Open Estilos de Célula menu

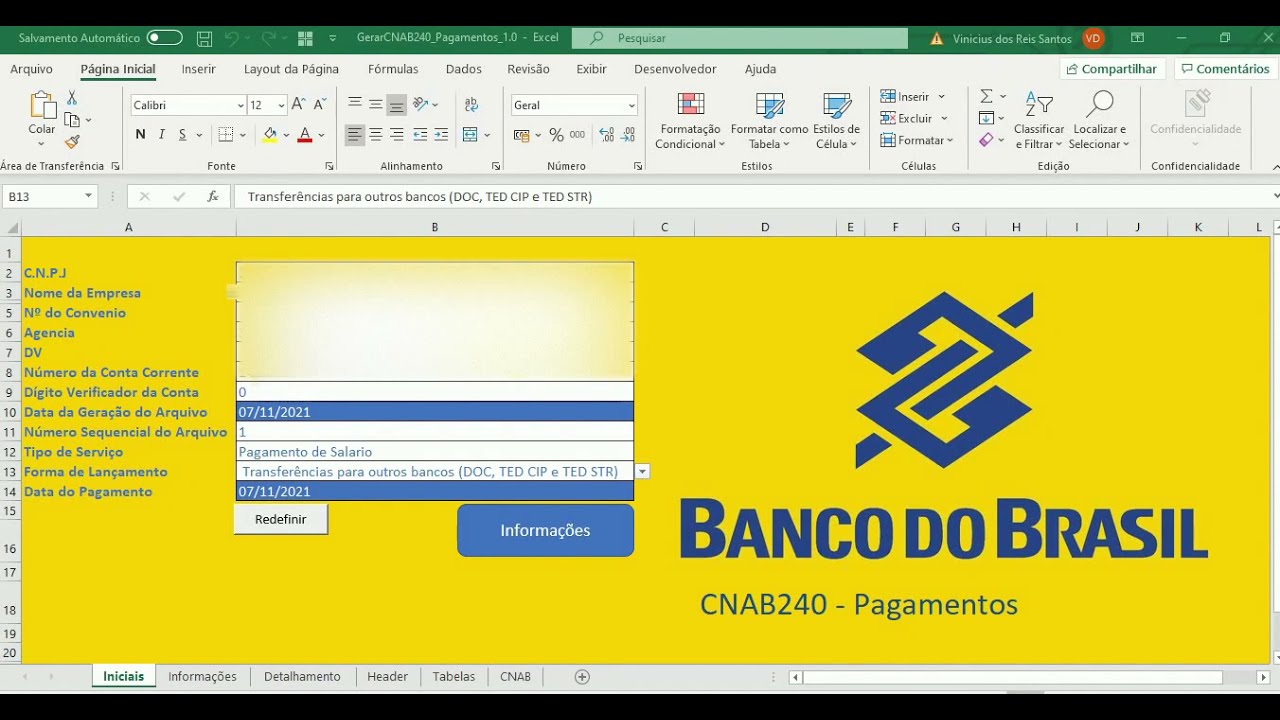click(836, 120)
